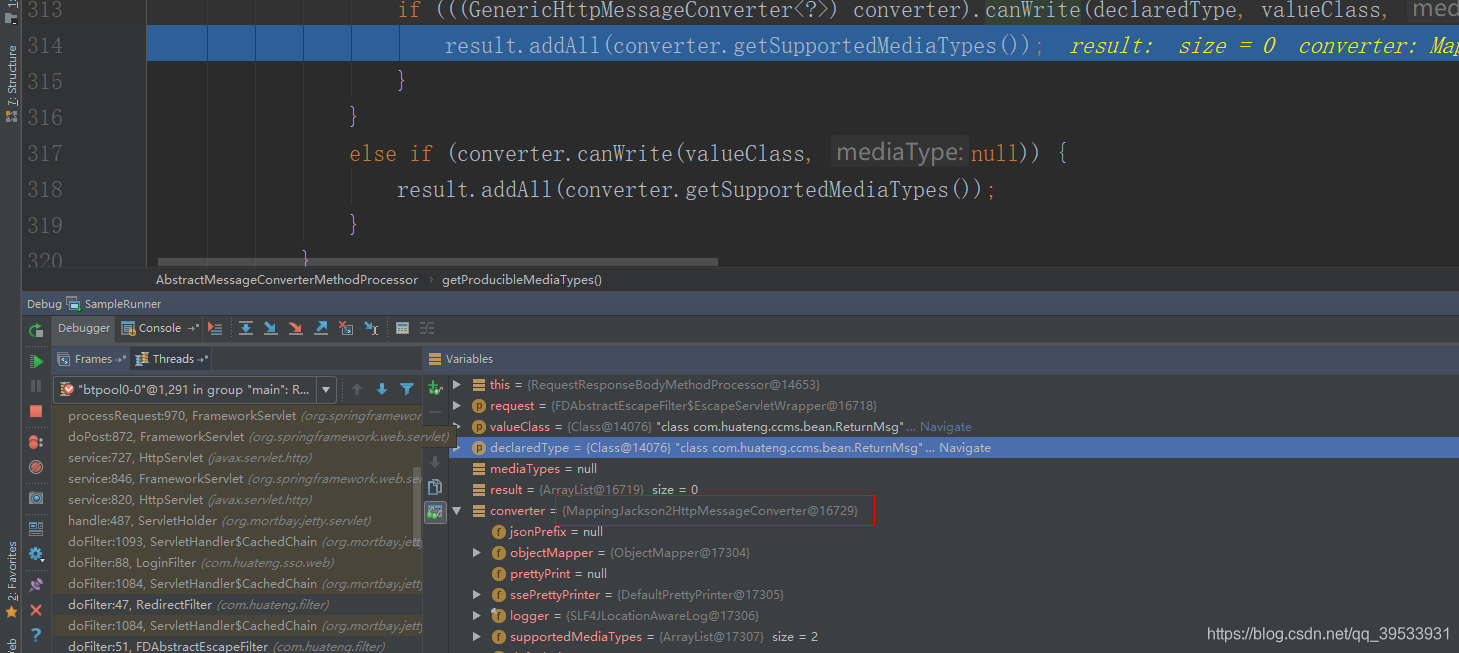Select the Frames tab
This screenshot has width=1459, height=653.
[x=92, y=359]
